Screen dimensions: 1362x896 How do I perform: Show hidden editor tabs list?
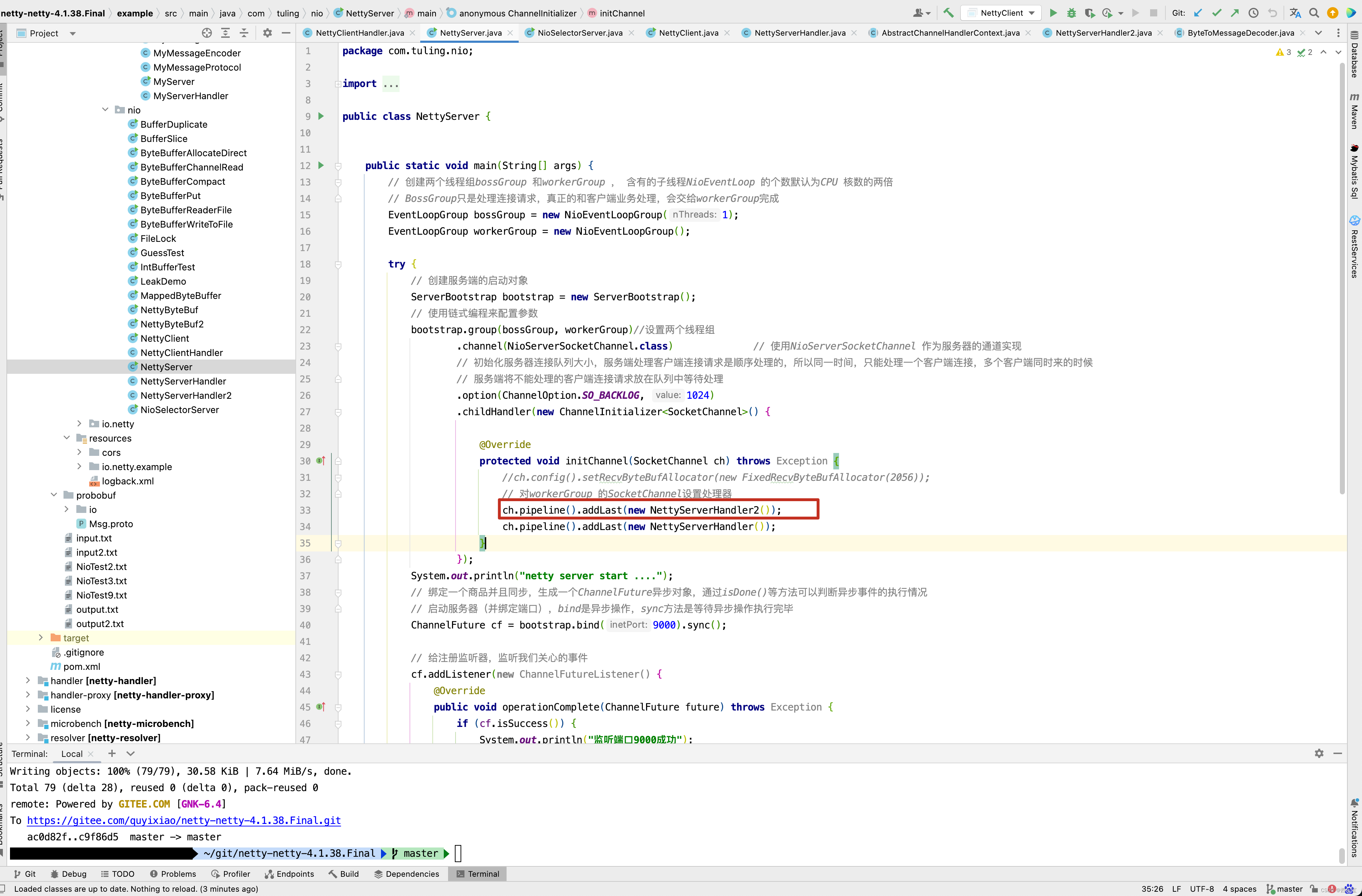1318,33
